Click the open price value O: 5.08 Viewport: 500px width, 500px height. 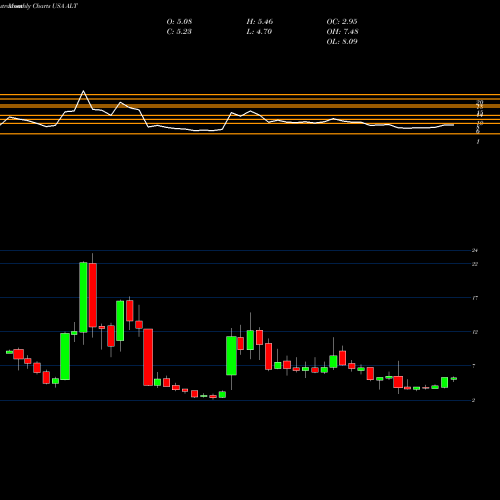(179, 22)
